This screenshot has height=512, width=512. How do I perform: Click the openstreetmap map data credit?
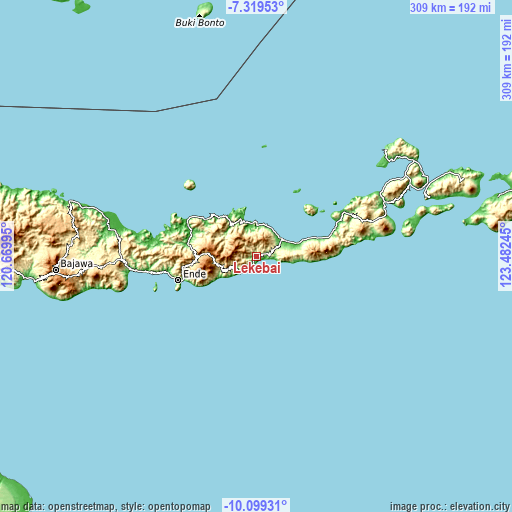click(x=105, y=507)
